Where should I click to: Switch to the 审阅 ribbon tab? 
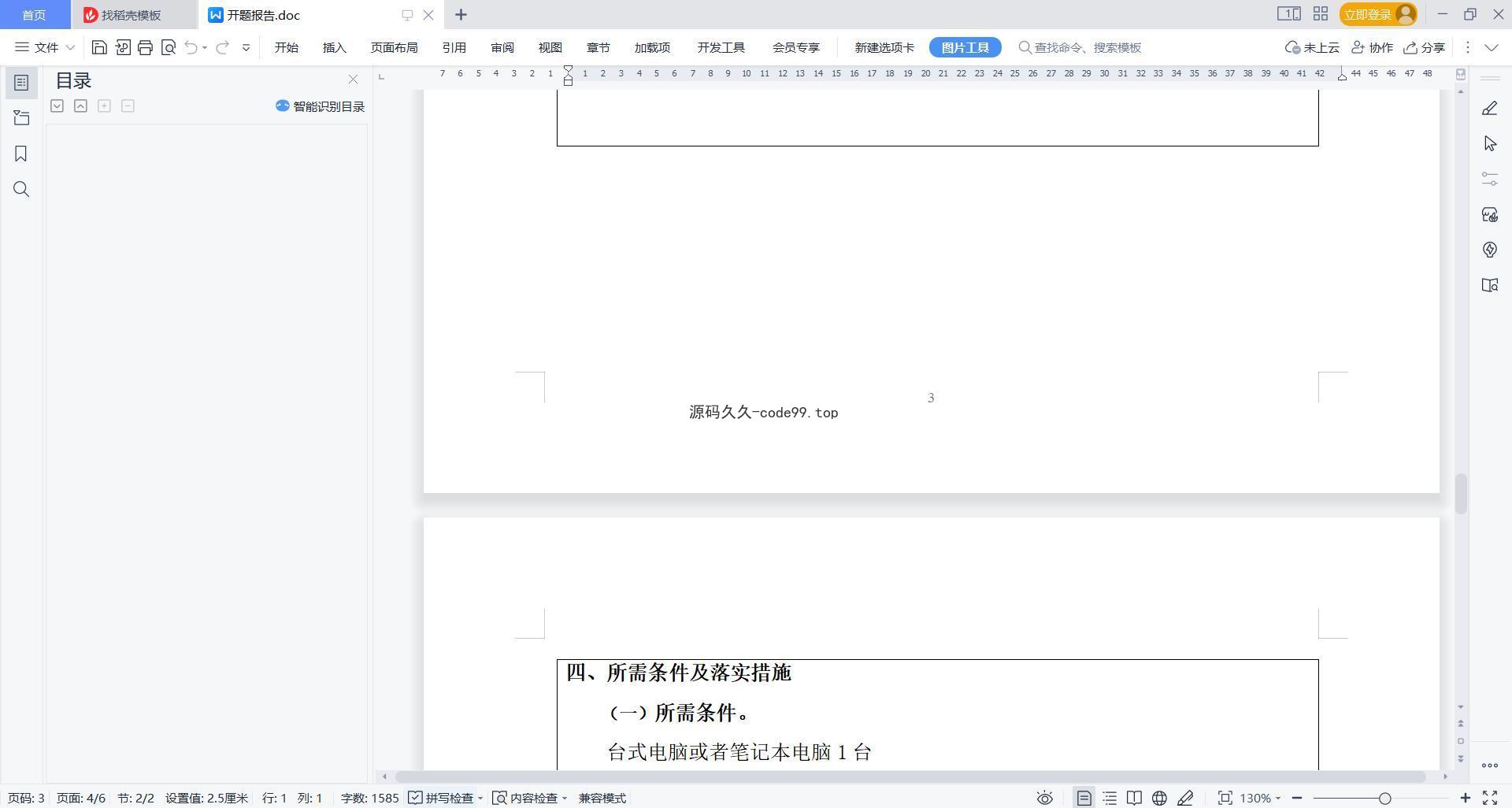[502, 47]
